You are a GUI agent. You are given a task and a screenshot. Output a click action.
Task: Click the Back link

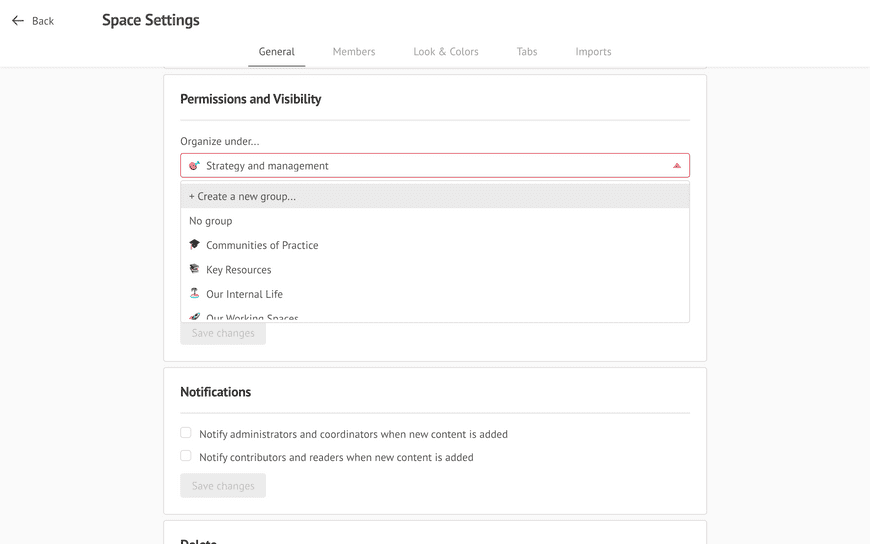coord(43,21)
